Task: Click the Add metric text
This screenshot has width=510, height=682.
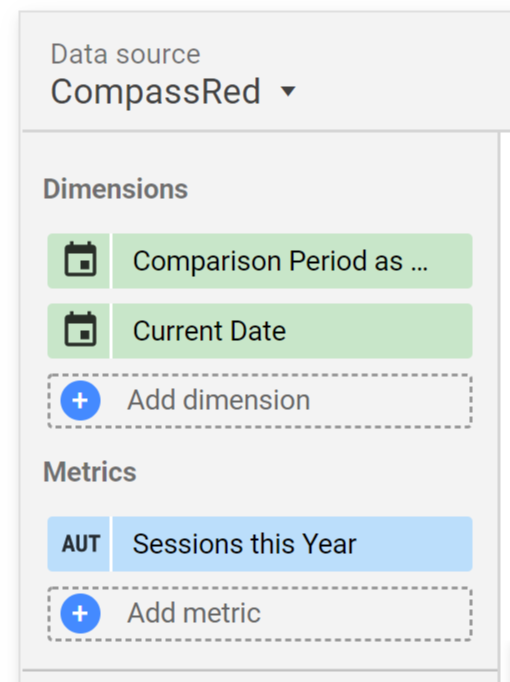Action: click(x=194, y=613)
